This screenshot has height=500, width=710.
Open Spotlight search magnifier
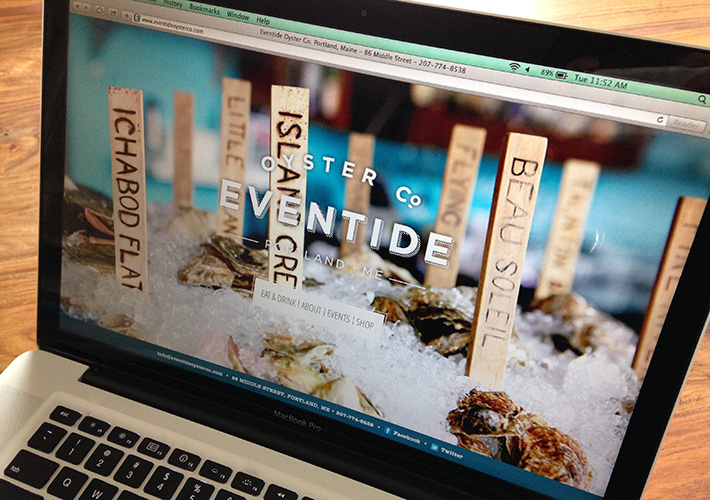coord(701,98)
